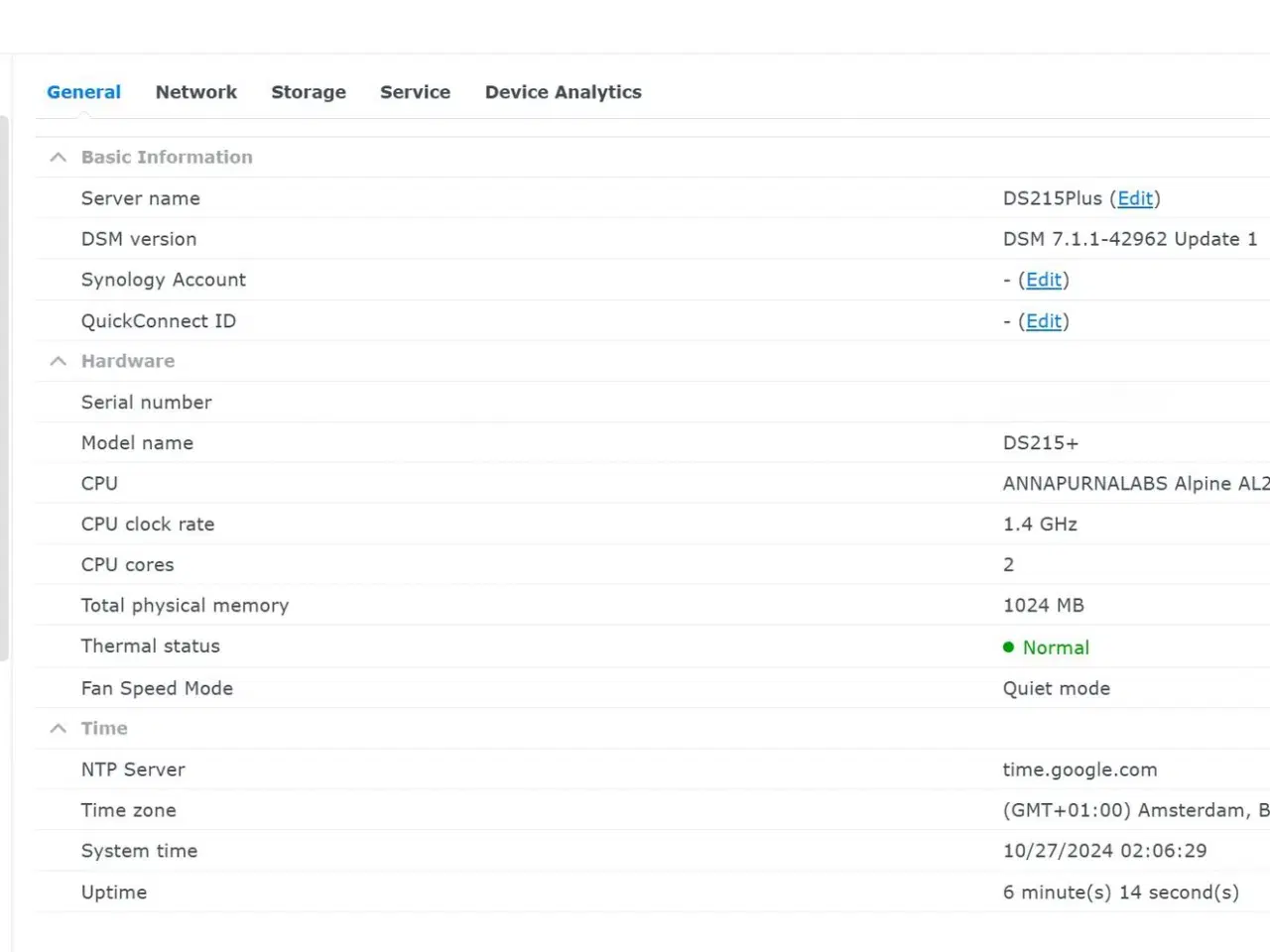The width and height of the screenshot is (1270, 952).
Task: Switch to the General tab
Action: pos(83,92)
